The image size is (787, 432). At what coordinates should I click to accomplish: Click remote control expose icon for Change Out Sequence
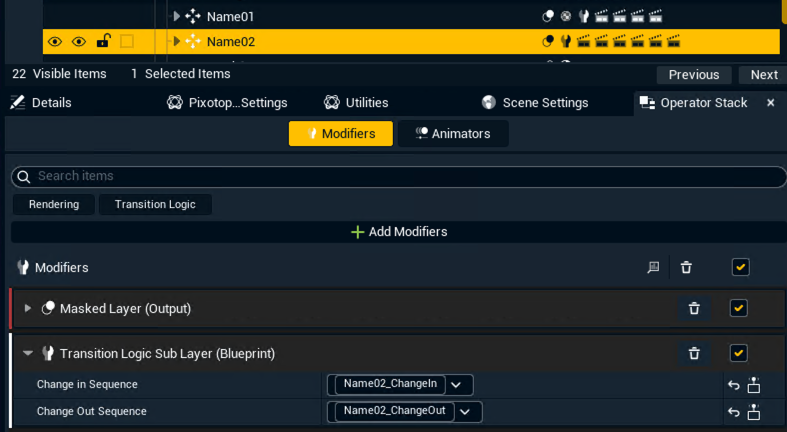[754, 412]
